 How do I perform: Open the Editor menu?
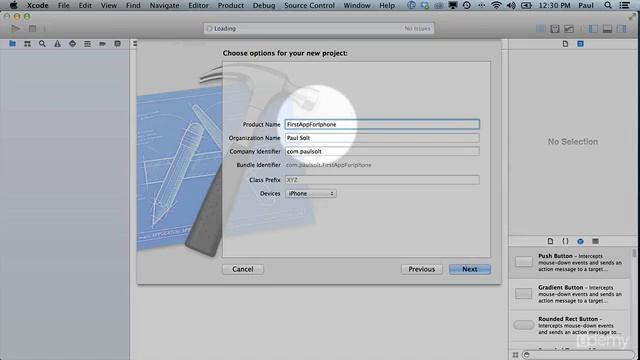198,5
